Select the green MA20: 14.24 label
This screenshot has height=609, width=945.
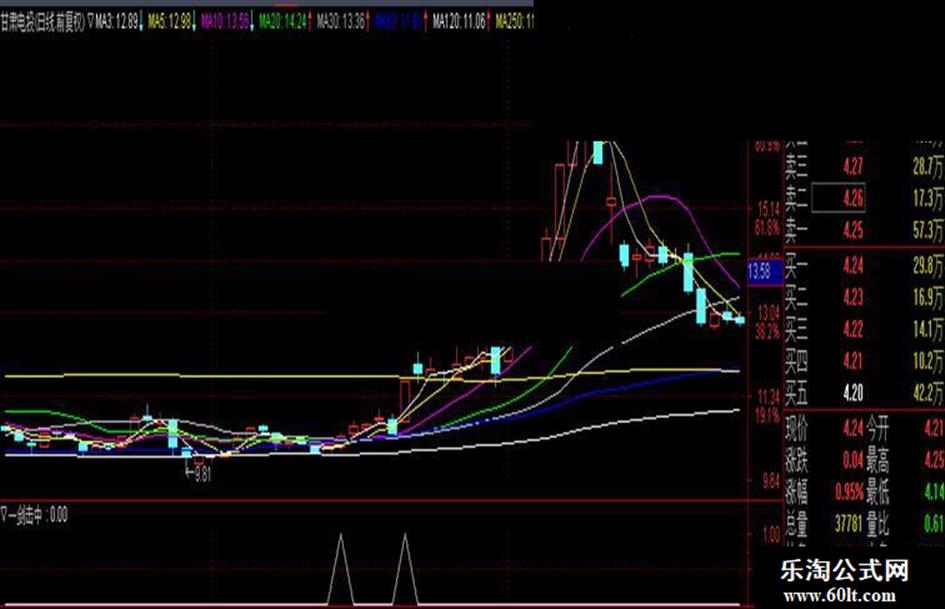click(x=283, y=22)
